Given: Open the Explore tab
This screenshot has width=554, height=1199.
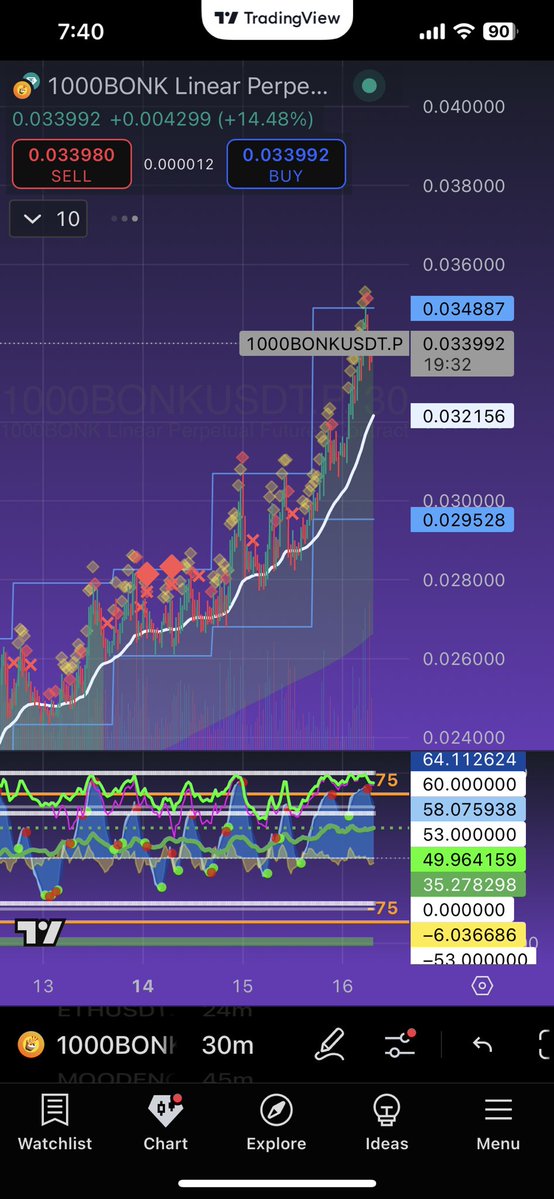Looking at the screenshot, I should click(x=276, y=1123).
